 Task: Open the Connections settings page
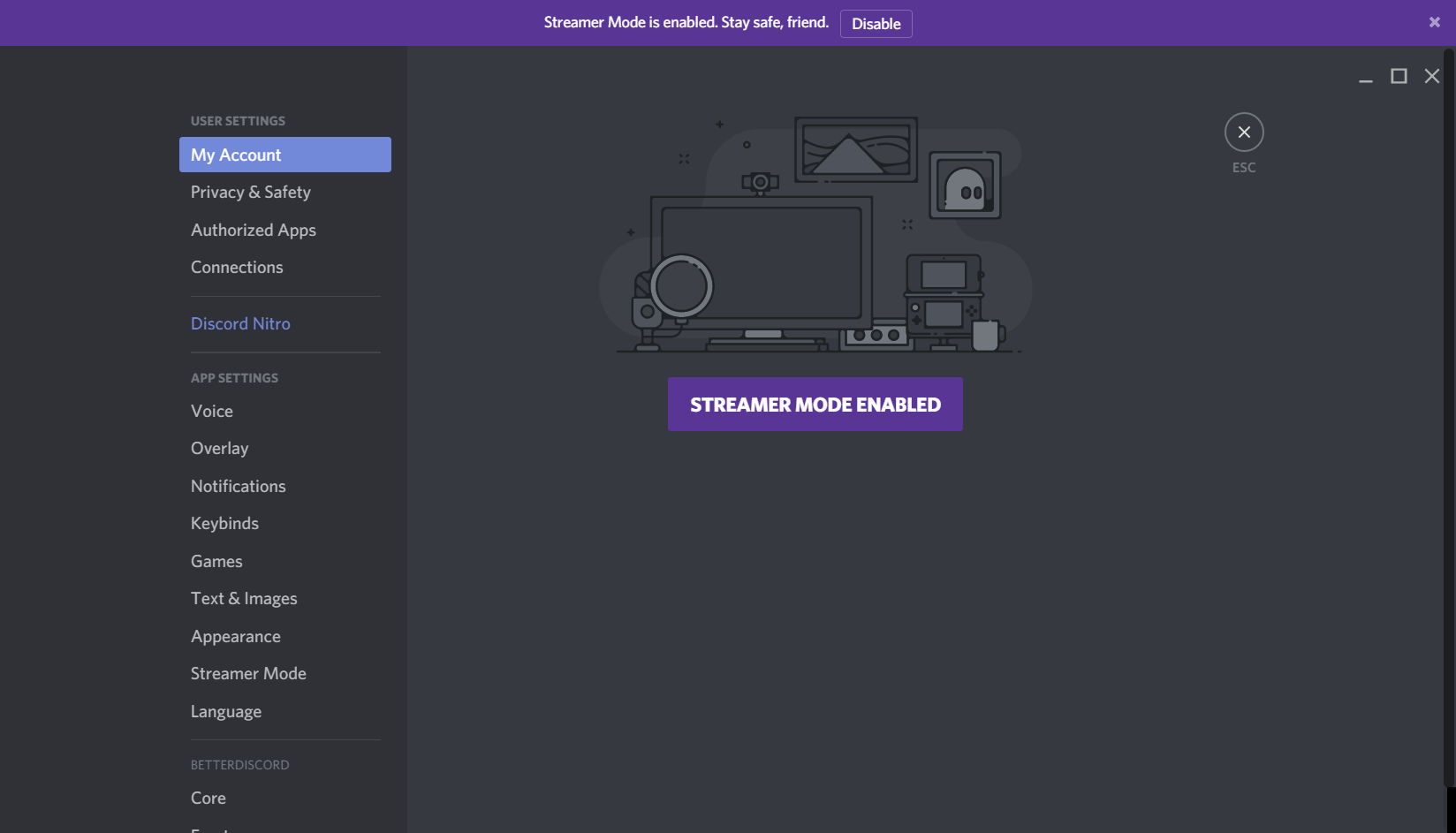point(237,268)
